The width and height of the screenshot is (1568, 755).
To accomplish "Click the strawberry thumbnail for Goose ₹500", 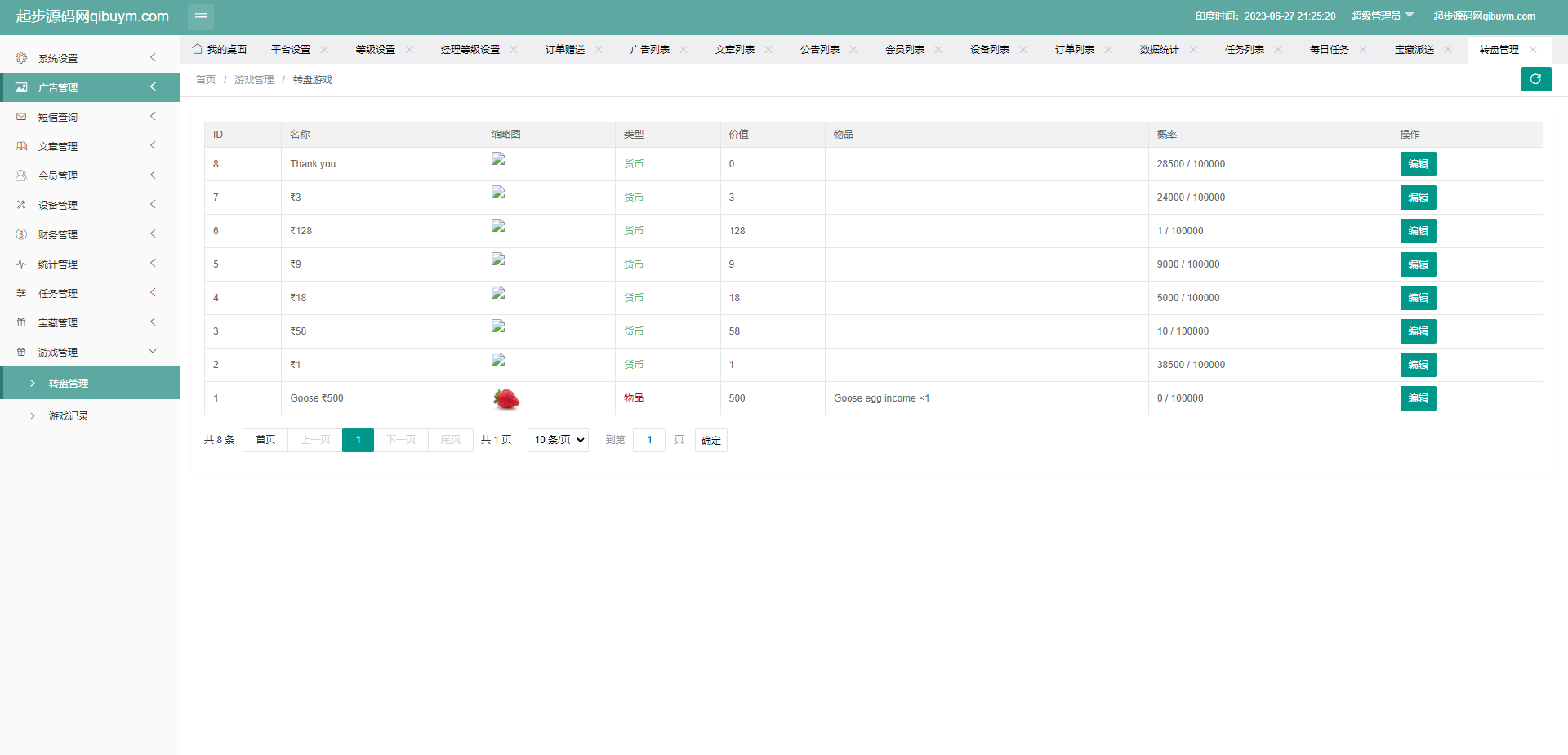I will [506, 398].
